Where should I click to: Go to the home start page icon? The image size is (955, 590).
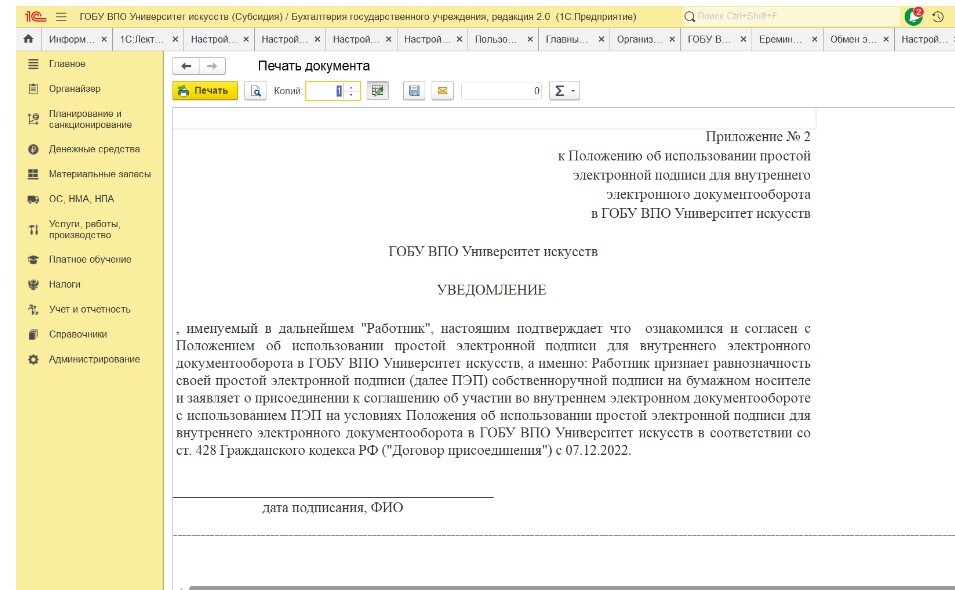pos(28,39)
